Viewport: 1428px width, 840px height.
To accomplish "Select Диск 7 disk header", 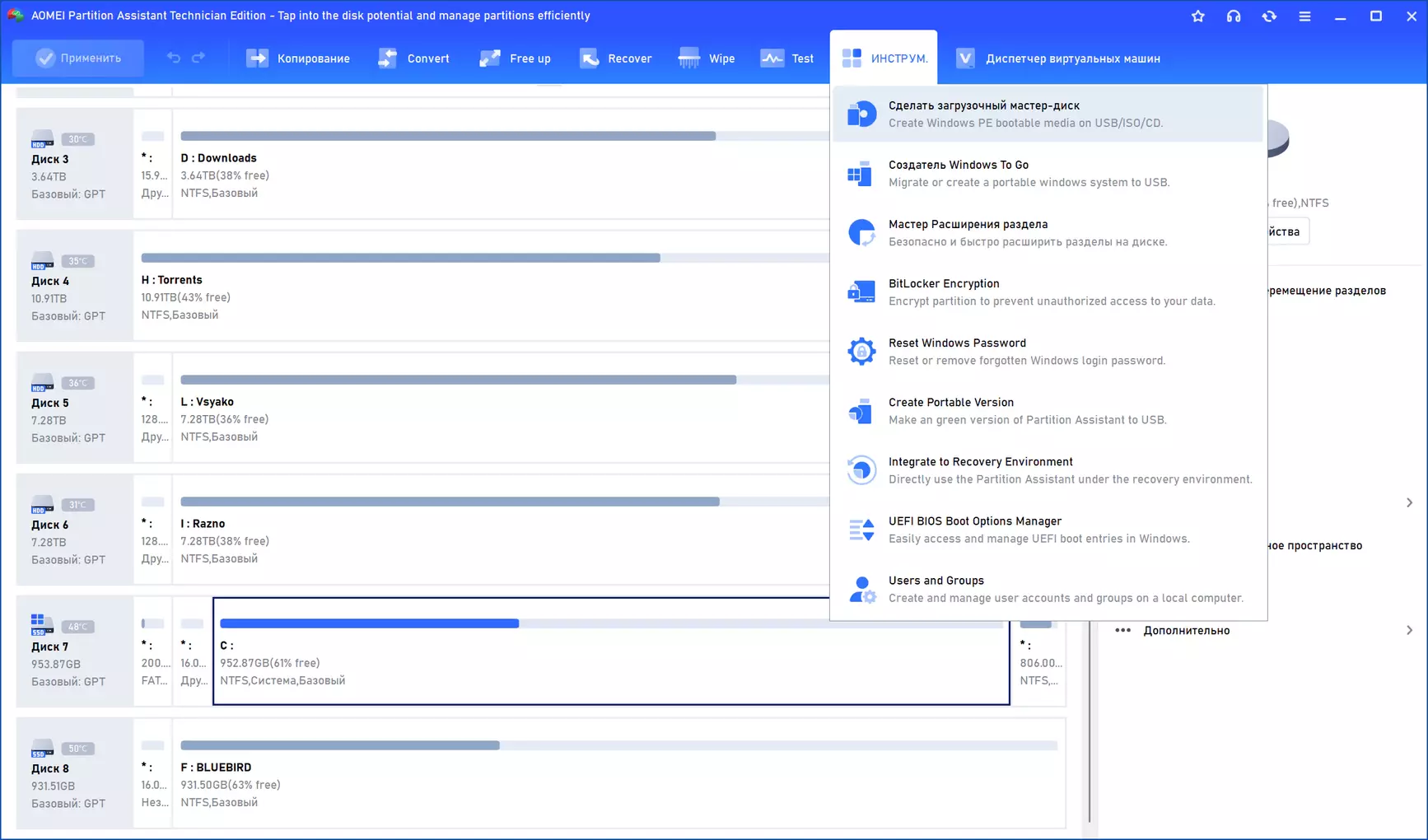I will 74,651.
